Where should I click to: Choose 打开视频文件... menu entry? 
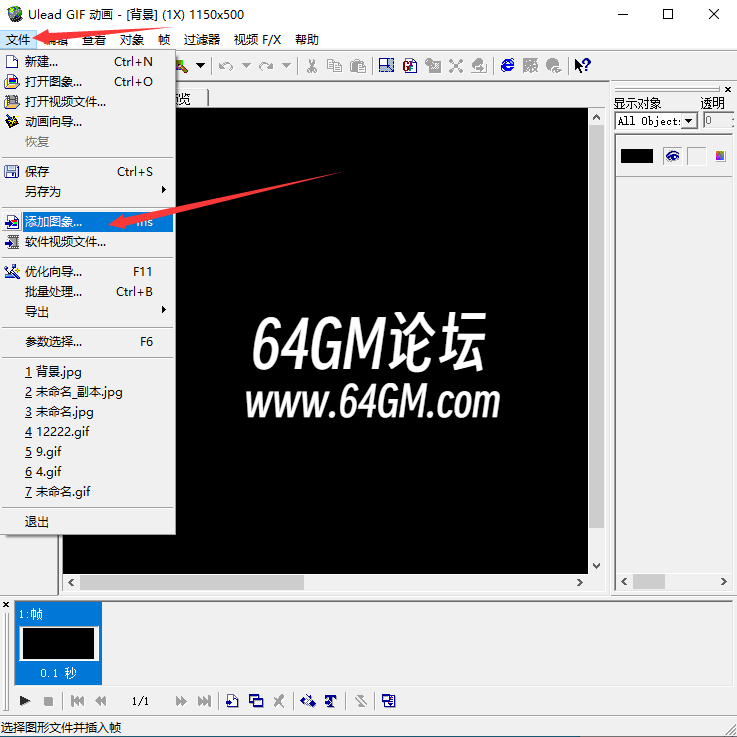tap(88, 102)
